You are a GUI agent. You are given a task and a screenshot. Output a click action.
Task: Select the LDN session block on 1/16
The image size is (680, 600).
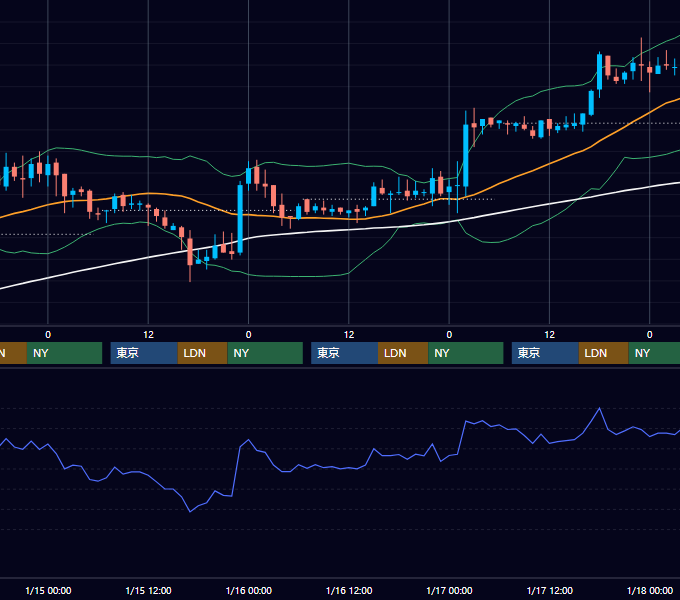403,353
